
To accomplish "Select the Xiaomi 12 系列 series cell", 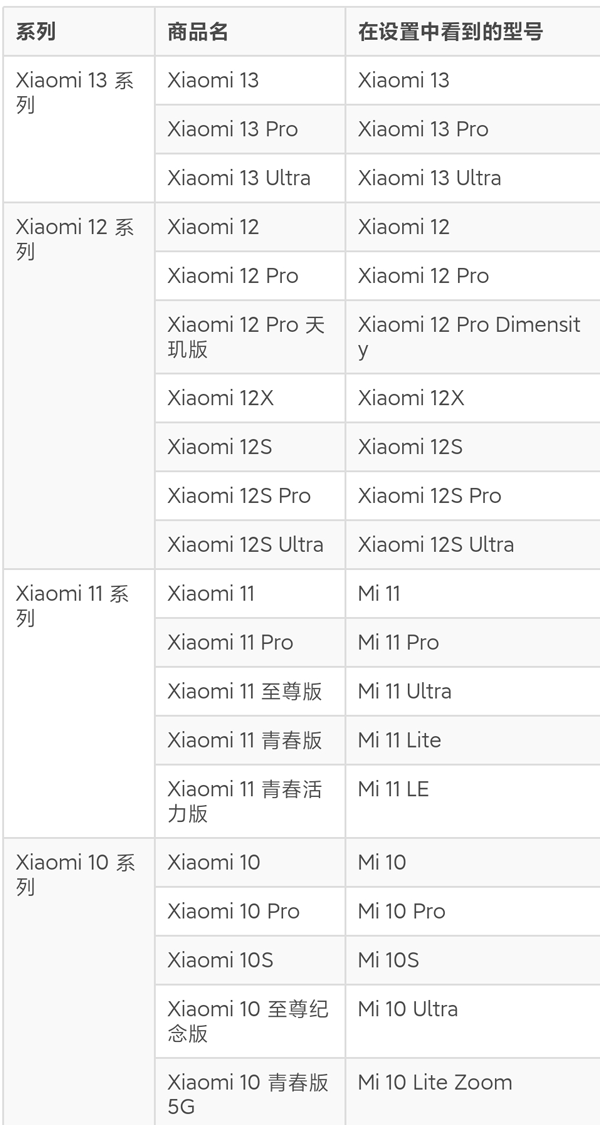I will 75,239.
